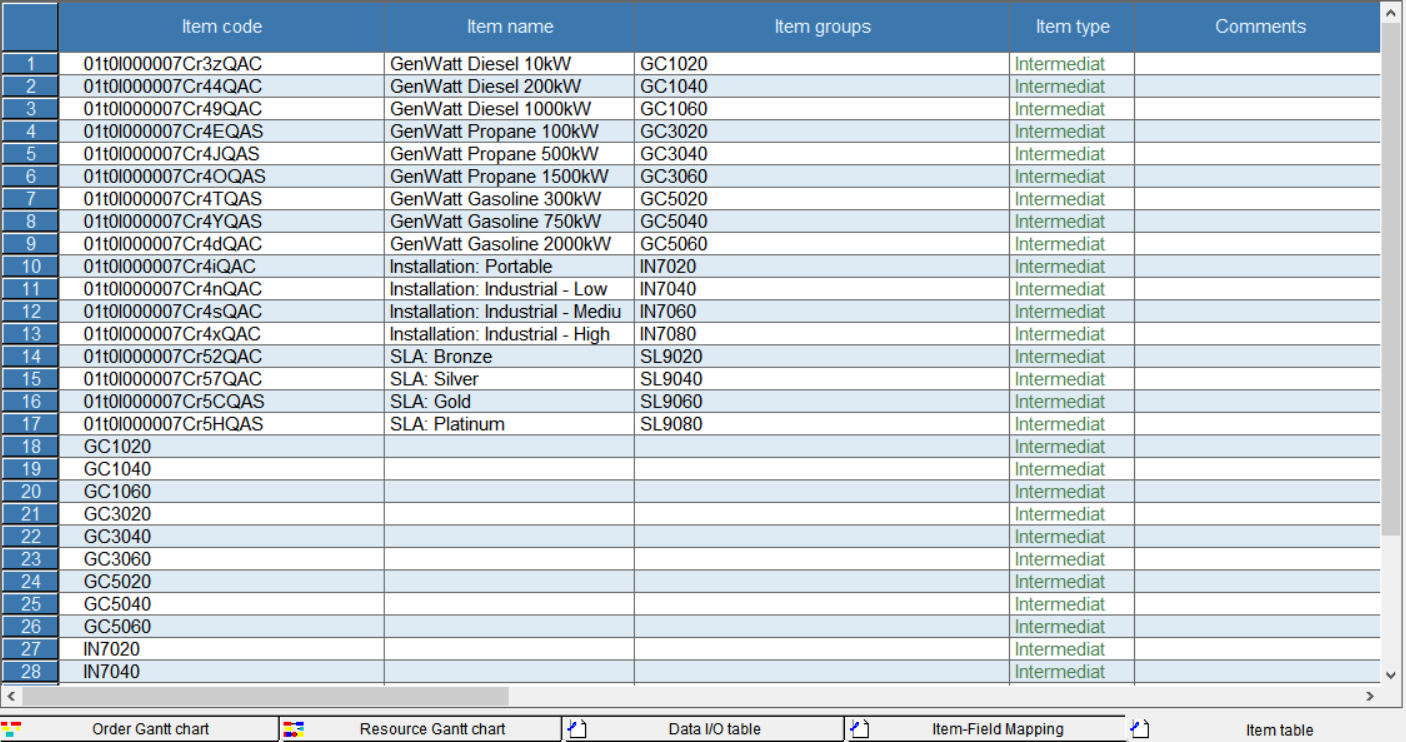Select the Comments column header

click(1259, 27)
